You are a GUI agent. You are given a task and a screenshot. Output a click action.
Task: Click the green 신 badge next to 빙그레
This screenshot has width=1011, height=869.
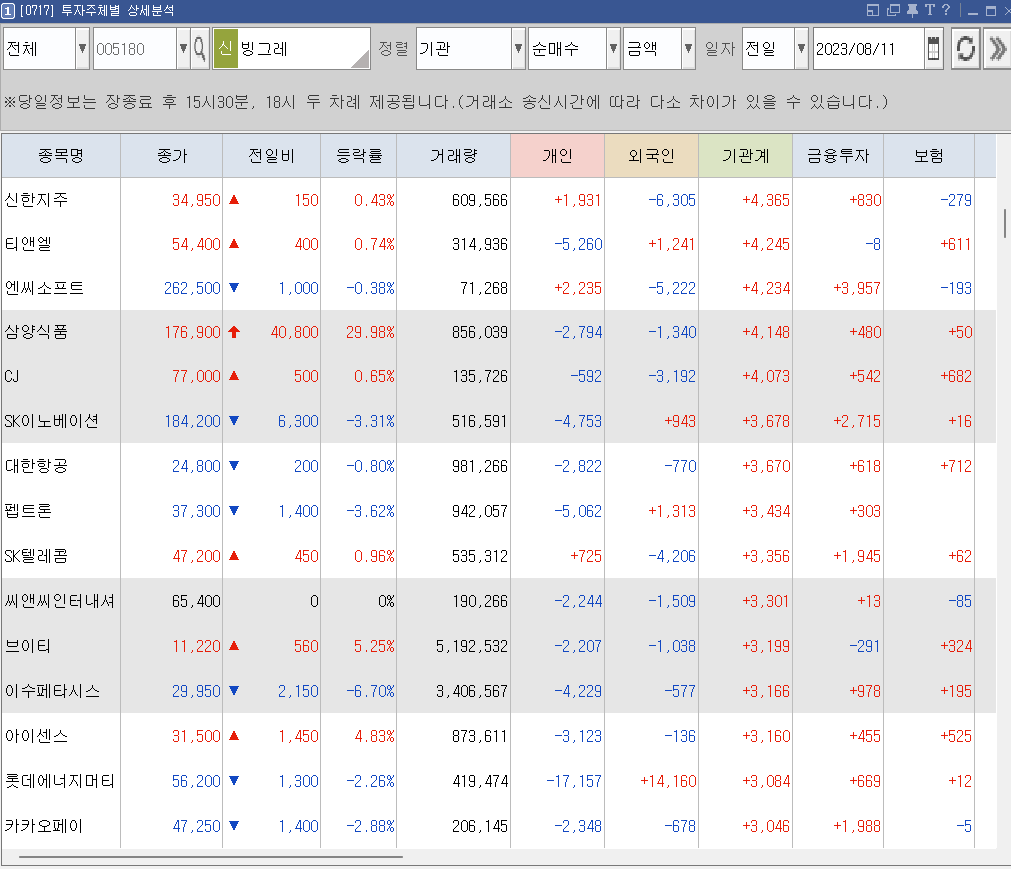pyautogui.click(x=225, y=48)
